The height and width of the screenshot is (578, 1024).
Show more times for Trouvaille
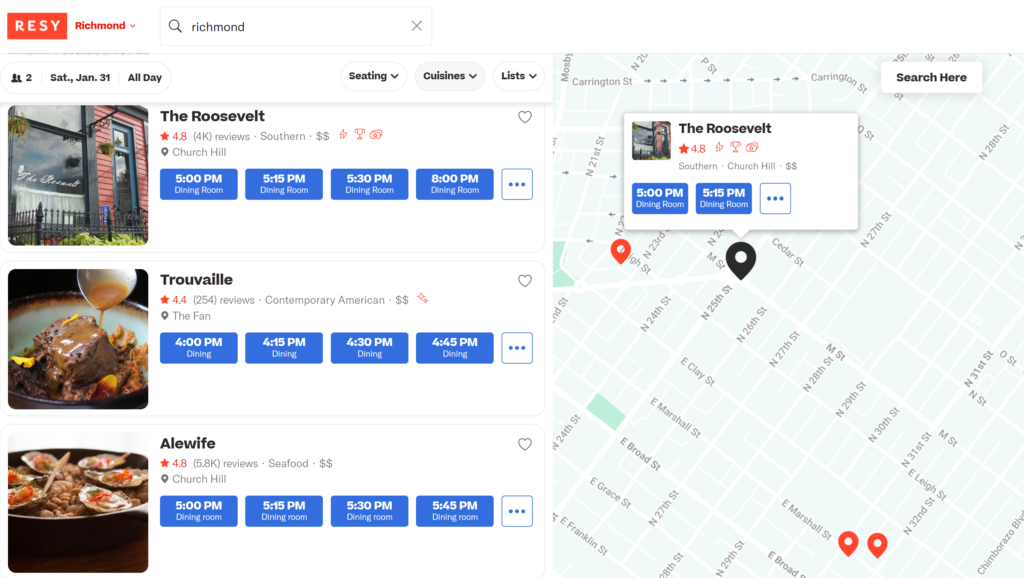(517, 348)
